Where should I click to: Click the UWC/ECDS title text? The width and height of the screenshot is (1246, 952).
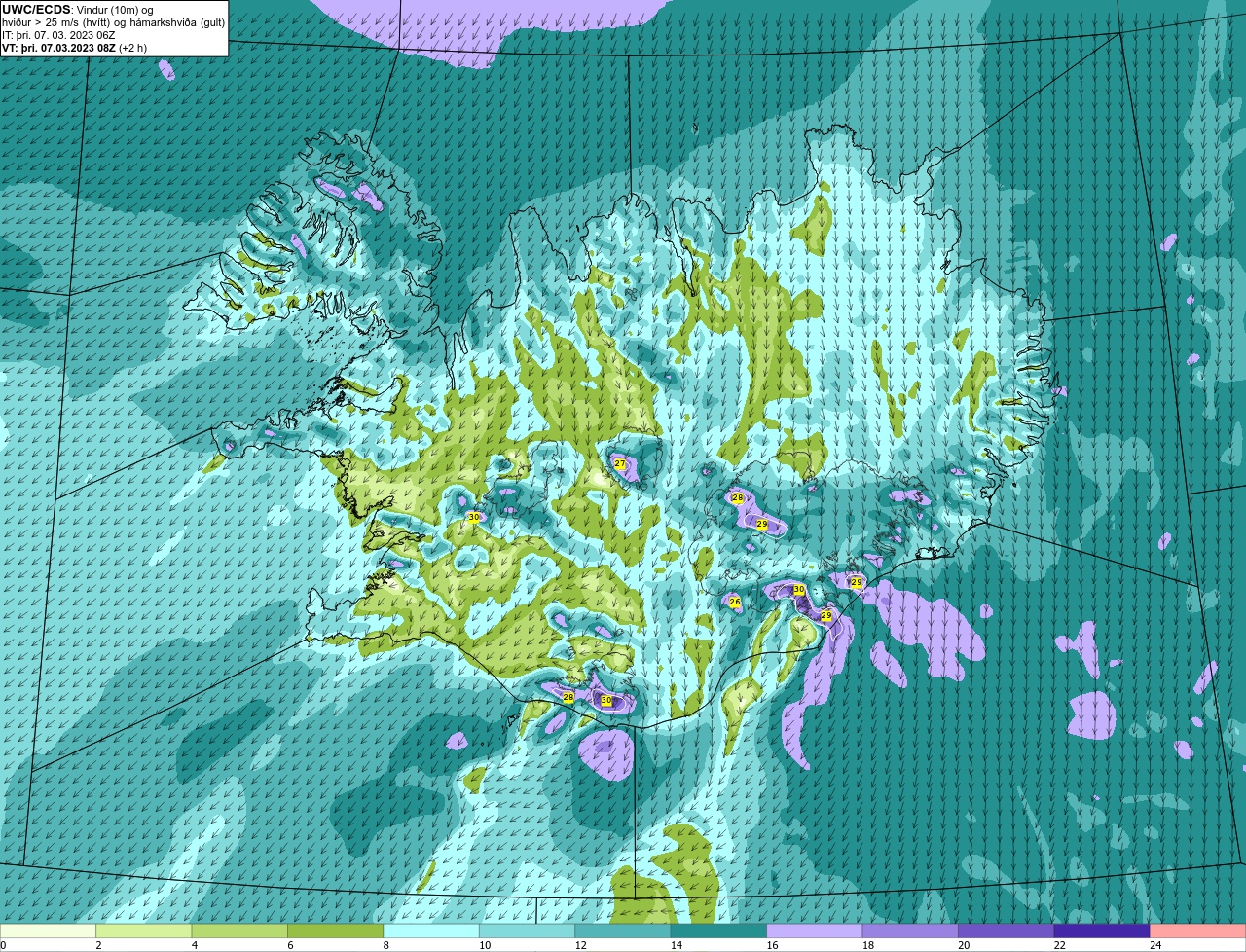[x=36, y=9]
